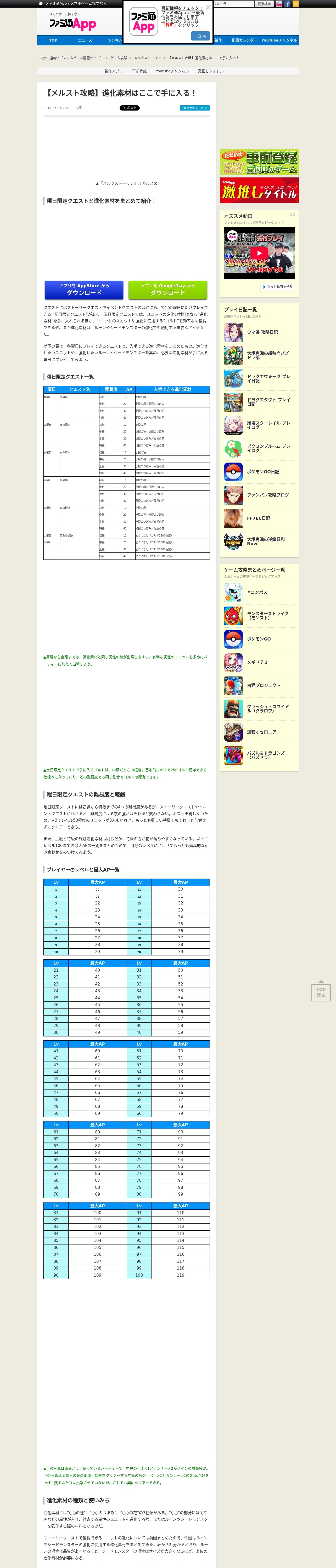Viewport: 336px width, 1568px height.
Task: Click the pink App icon in the header
Action: pos(279,4)
